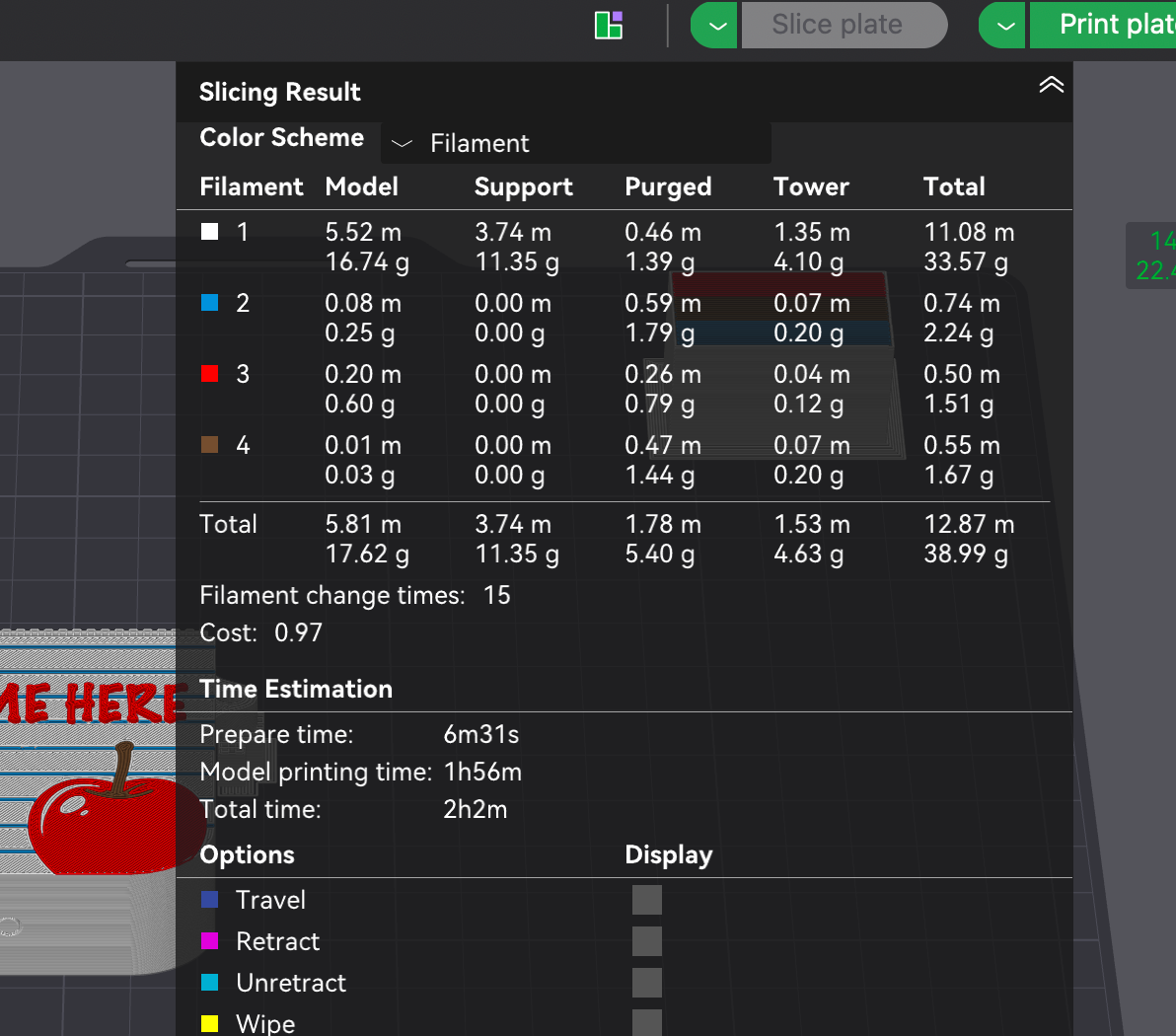Click the plate layout icon in top bar

coord(609,25)
